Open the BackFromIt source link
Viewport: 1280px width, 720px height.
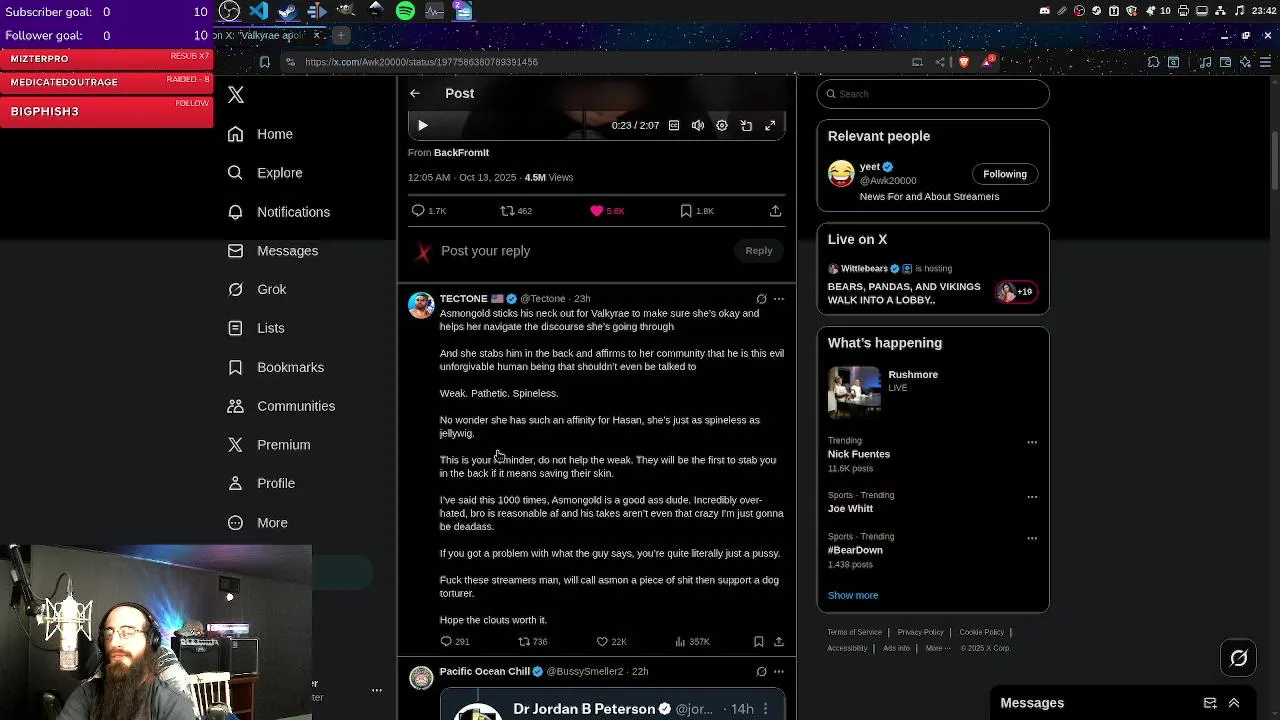pos(461,153)
